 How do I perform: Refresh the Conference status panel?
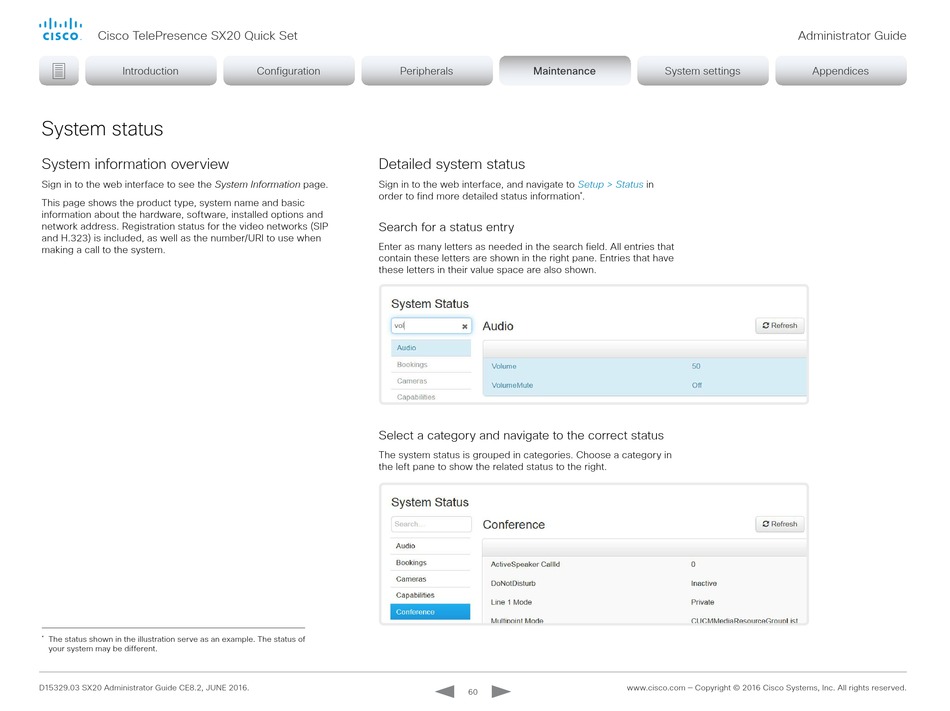[780, 524]
